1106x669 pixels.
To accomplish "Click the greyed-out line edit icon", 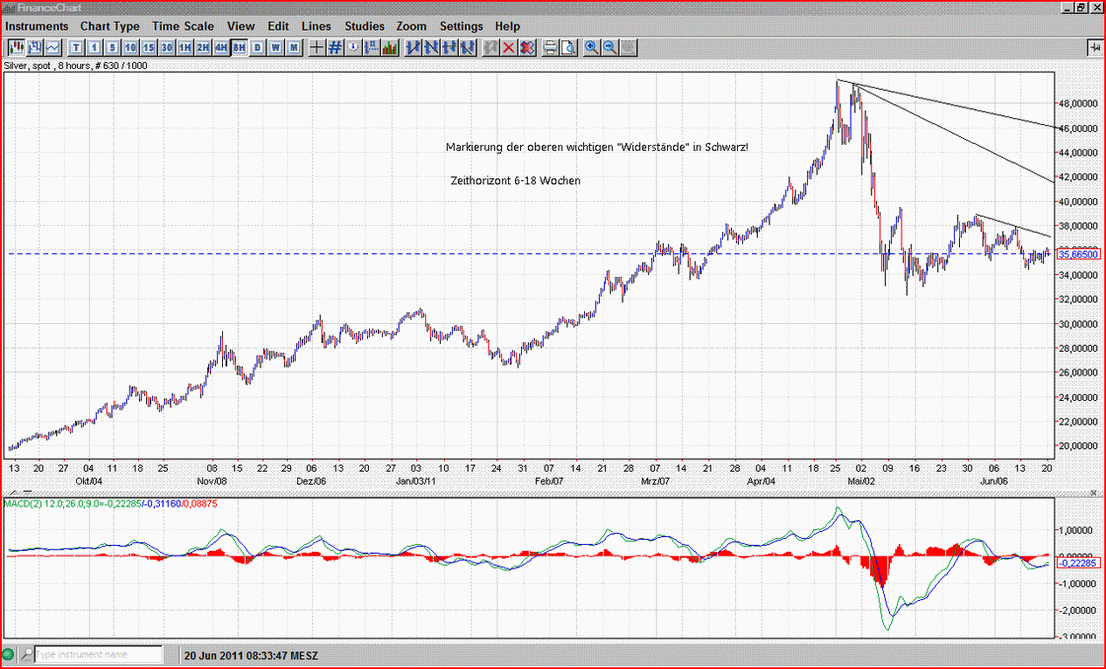I will pos(490,48).
